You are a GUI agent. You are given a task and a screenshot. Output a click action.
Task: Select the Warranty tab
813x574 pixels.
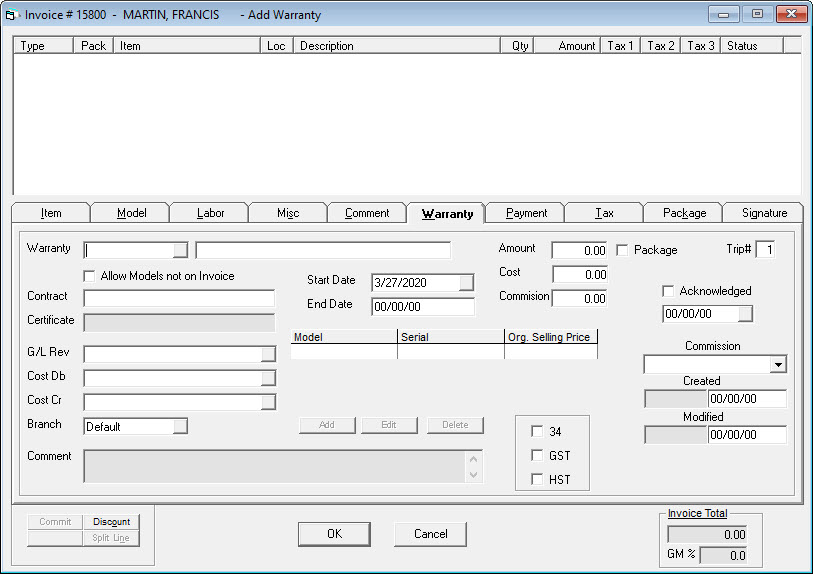point(447,214)
